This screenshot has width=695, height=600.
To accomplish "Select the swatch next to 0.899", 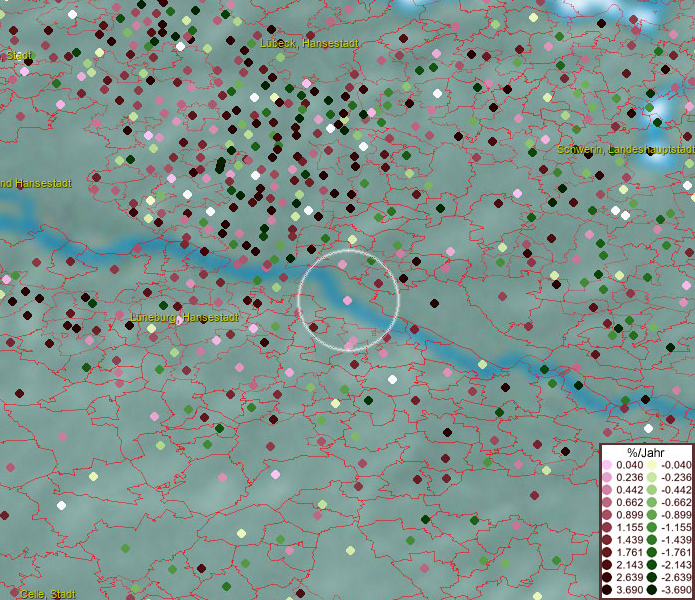I will [607, 515].
